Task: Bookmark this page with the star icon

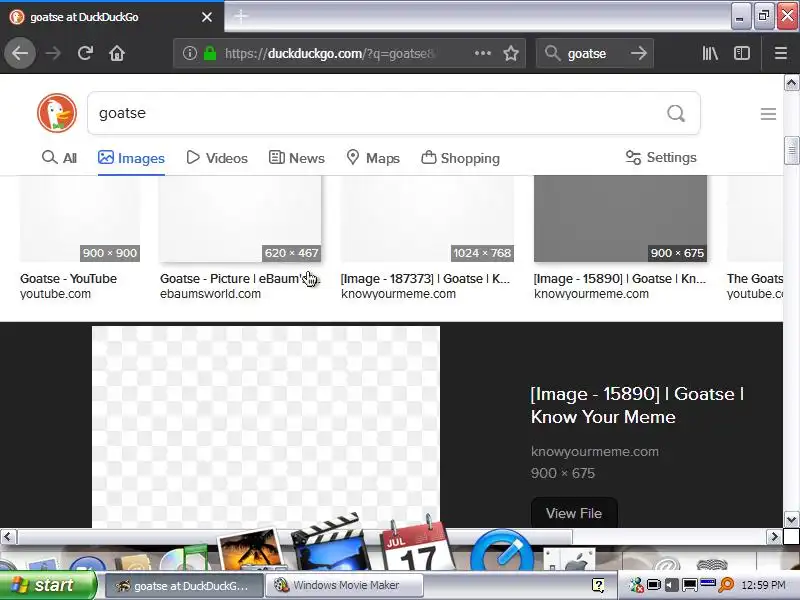Action: [x=511, y=53]
